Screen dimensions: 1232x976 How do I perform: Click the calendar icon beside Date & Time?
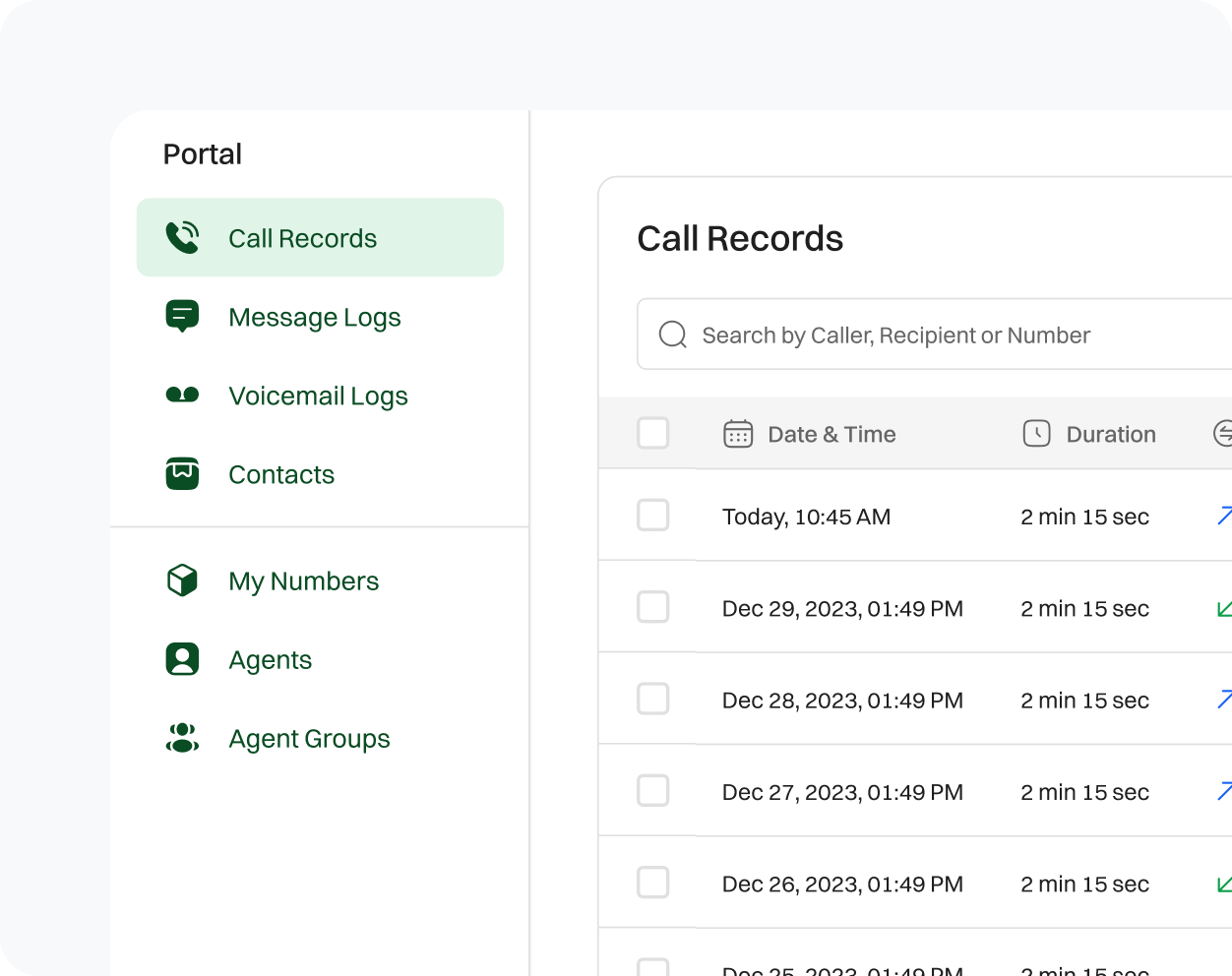point(738,433)
